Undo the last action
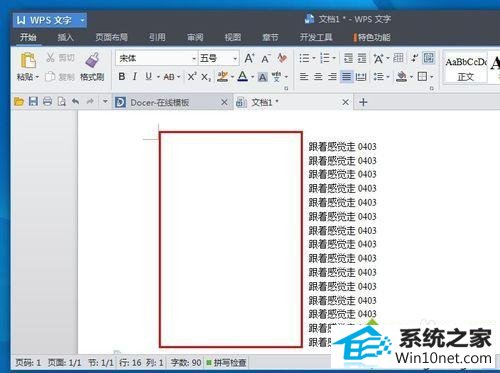This screenshot has height=373, width=500. pyautogui.click(x=76, y=101)
